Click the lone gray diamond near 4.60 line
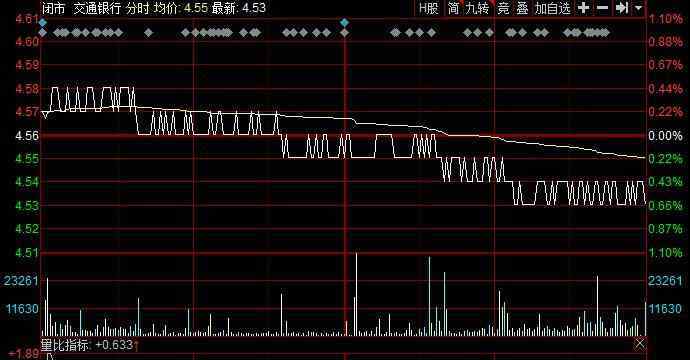Image resolution: width=690 pixels, height=360 pixels. point(149,33)
